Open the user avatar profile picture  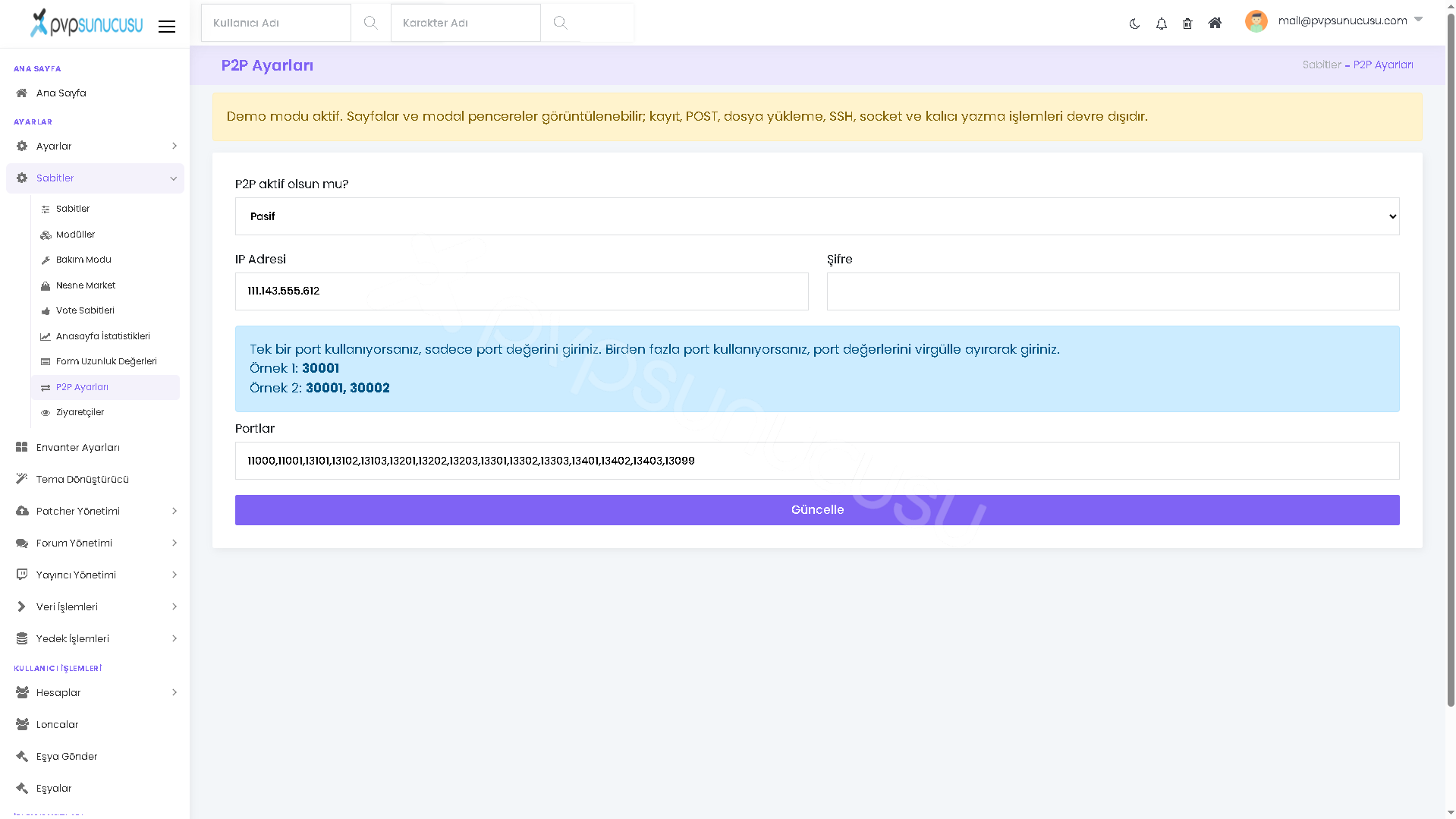coord(1256,21)
